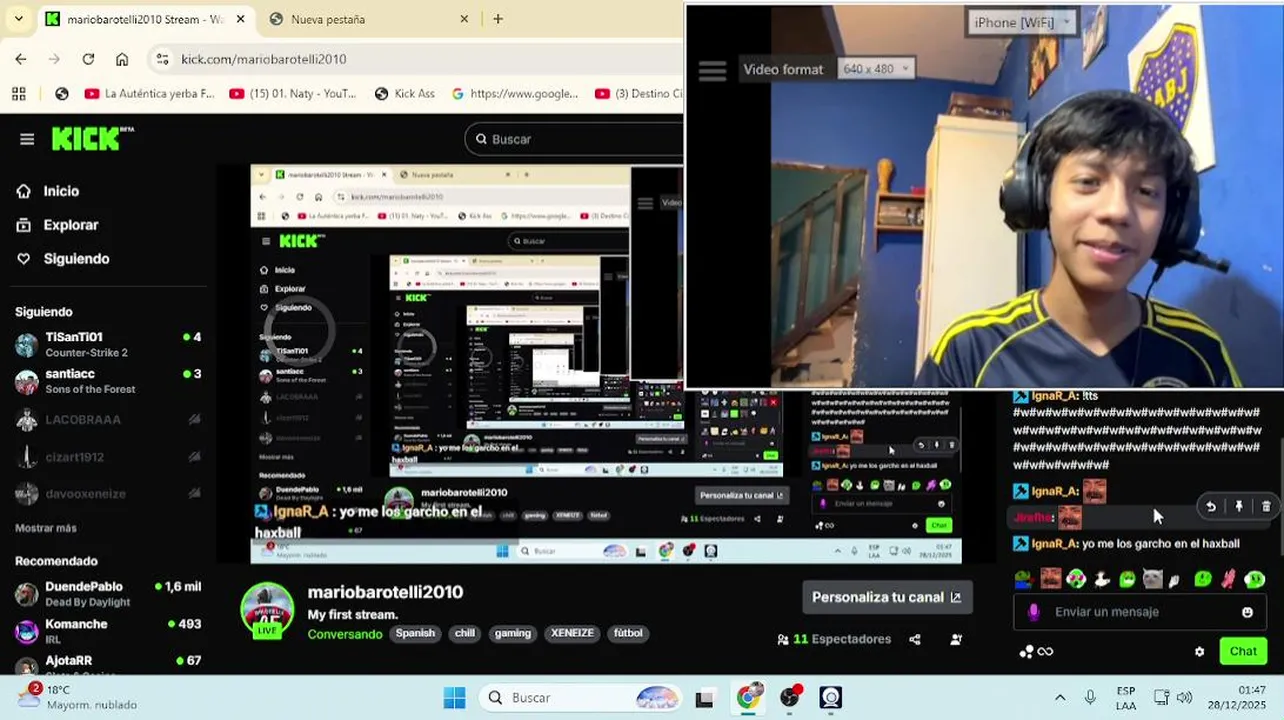The height and width of the screenshot is (720, 1284).
Task: Open chat settings gear
Action: click(x=1199, y=652)
